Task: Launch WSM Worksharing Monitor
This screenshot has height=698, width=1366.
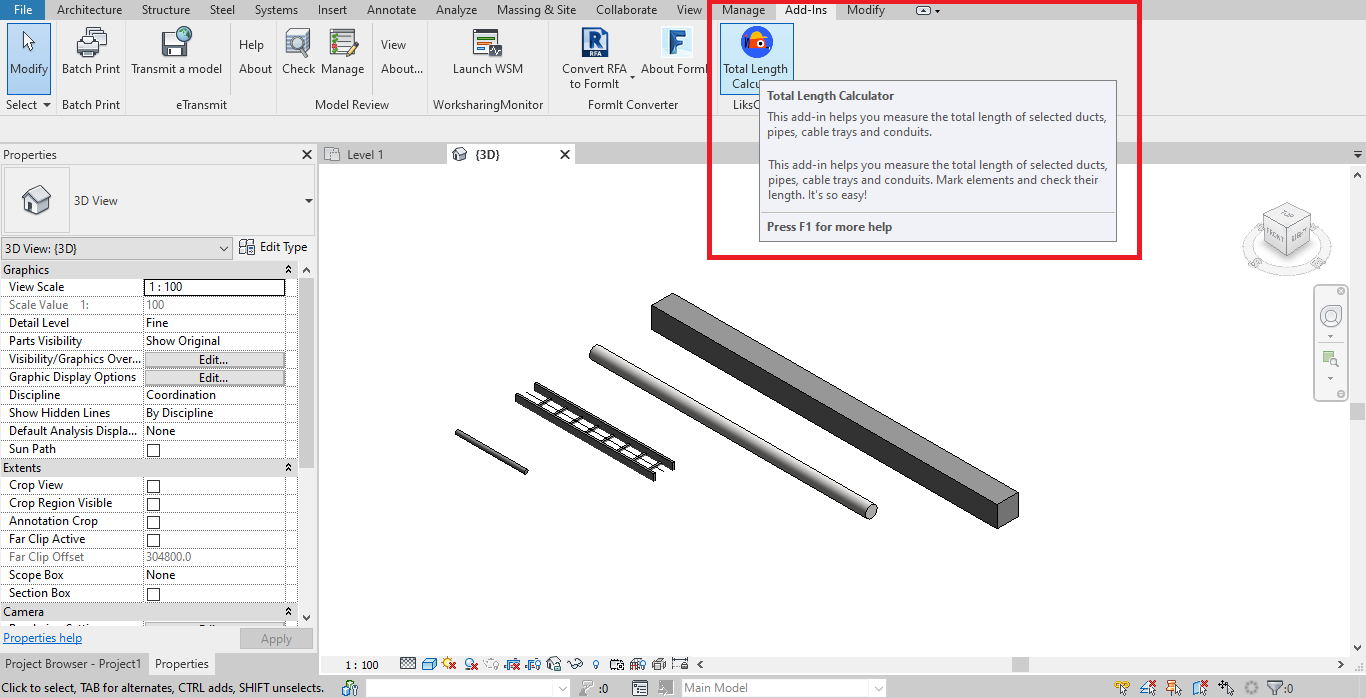Action: (x=487, y=52)
